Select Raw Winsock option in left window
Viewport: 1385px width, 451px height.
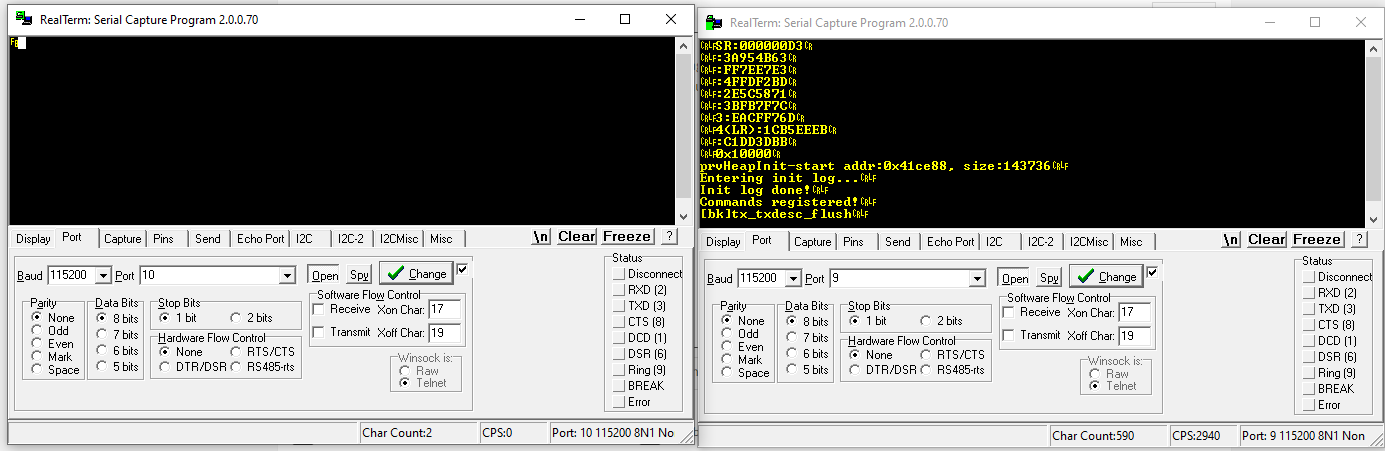(x=419, y=370)
